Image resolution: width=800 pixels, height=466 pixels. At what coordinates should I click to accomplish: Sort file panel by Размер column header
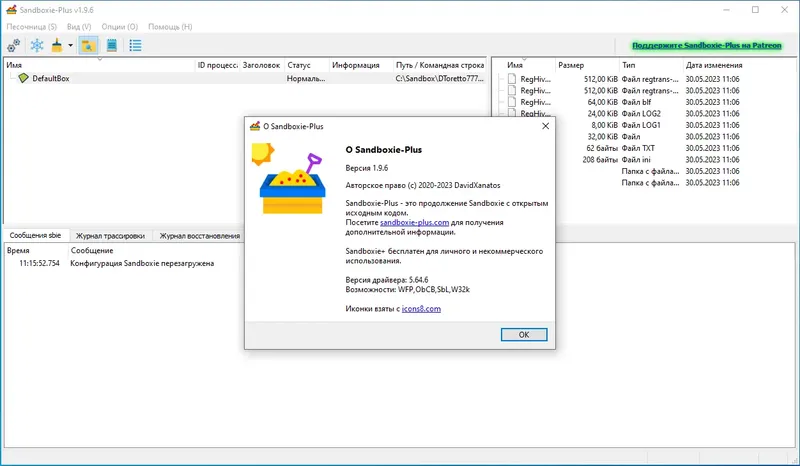(x=587, y=65)
